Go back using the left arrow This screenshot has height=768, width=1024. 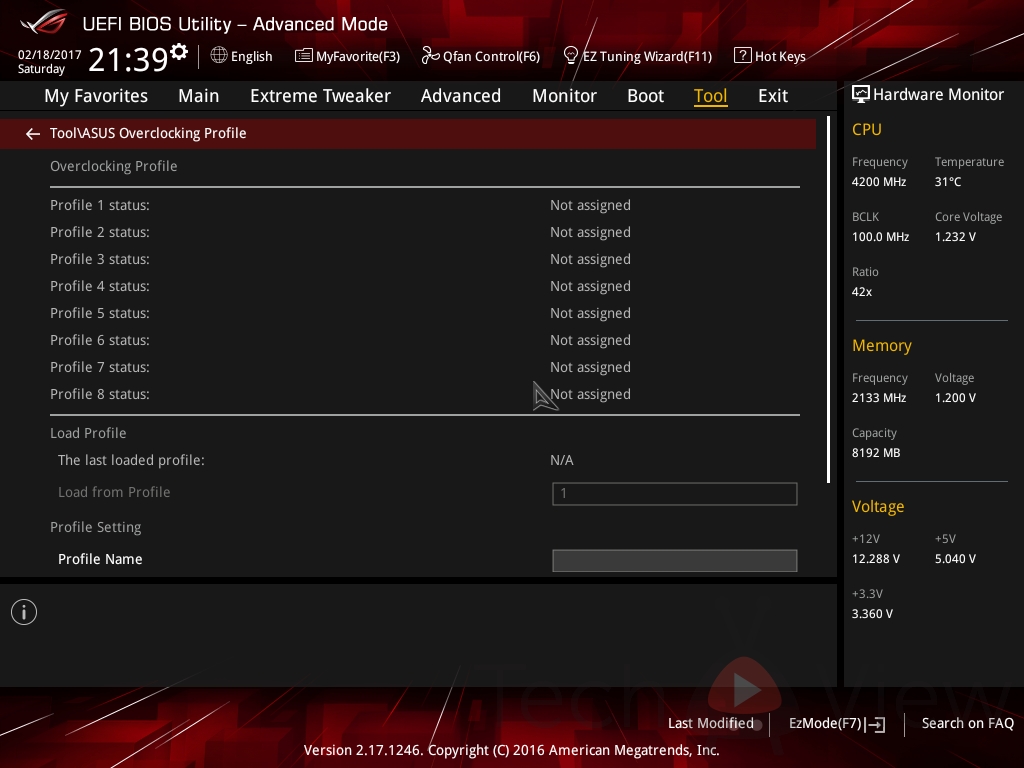coord(33,134)
